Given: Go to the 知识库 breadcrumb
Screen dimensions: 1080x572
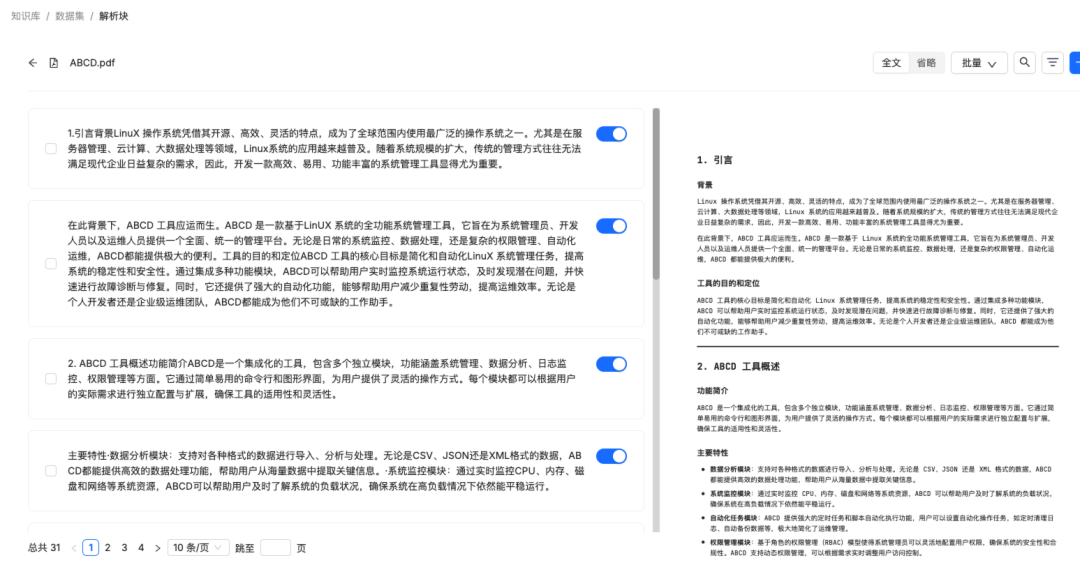Looking at the screenshot, I should point(25,16).
